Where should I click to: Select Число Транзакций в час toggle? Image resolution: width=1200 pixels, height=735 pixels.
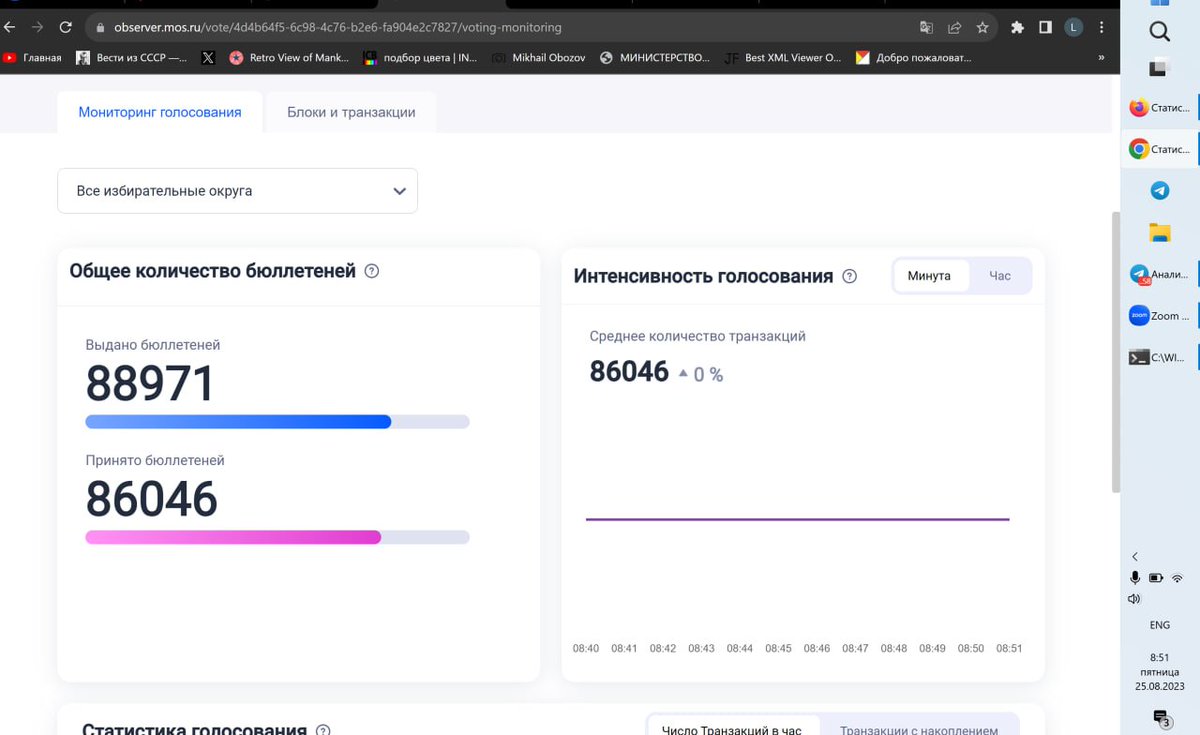[732, 730]
